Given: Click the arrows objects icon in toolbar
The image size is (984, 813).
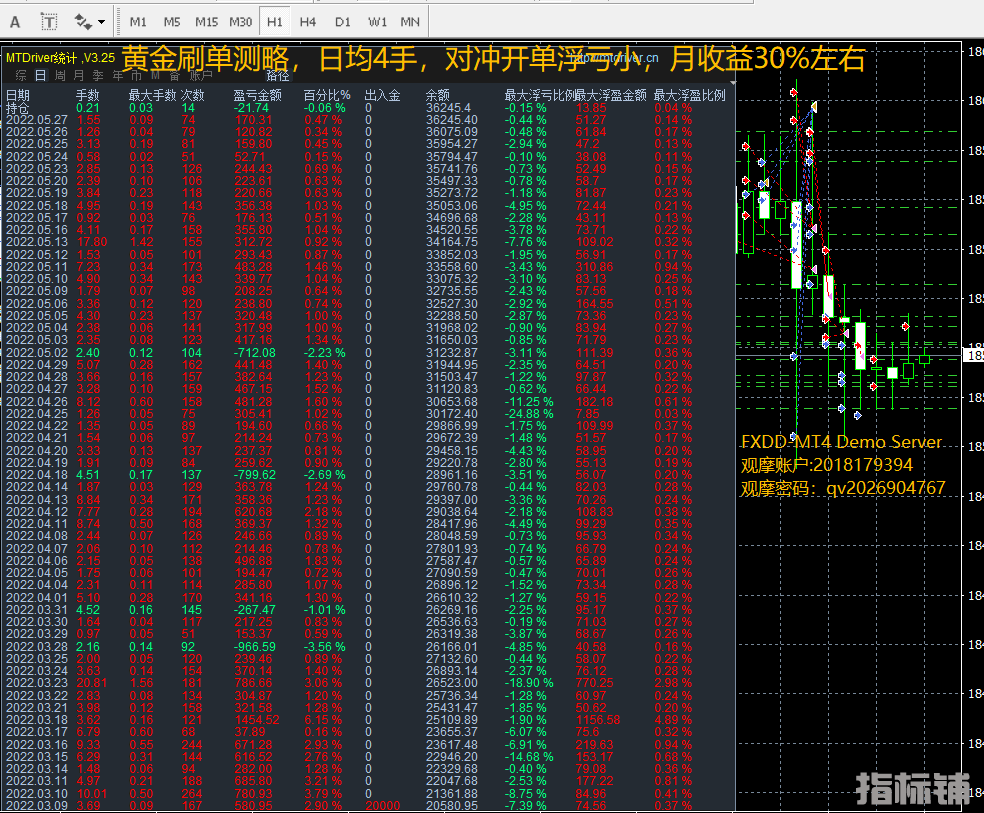Looking at the screenshot, I should click(82, 20).
